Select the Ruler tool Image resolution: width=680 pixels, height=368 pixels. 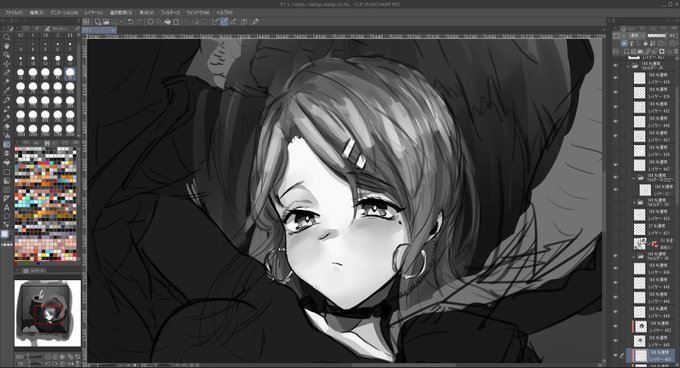7,198
